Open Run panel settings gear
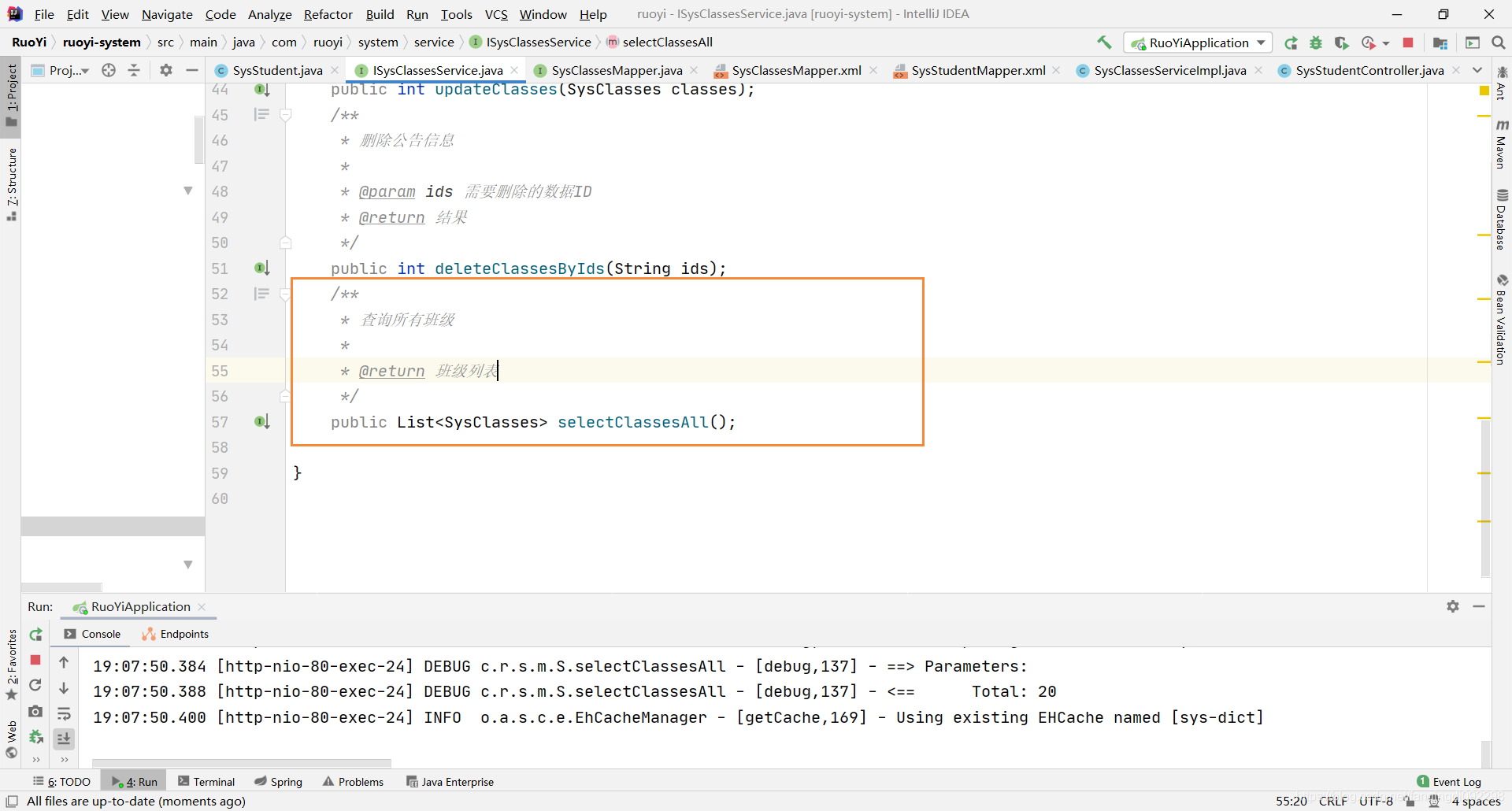The width and height of the screenshot is (1512, 811). [x=1453, y=606]
